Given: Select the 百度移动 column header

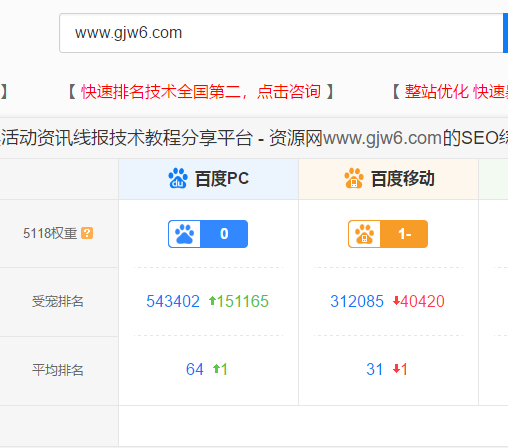Looking at the screenshot, I should pos(389,179).
